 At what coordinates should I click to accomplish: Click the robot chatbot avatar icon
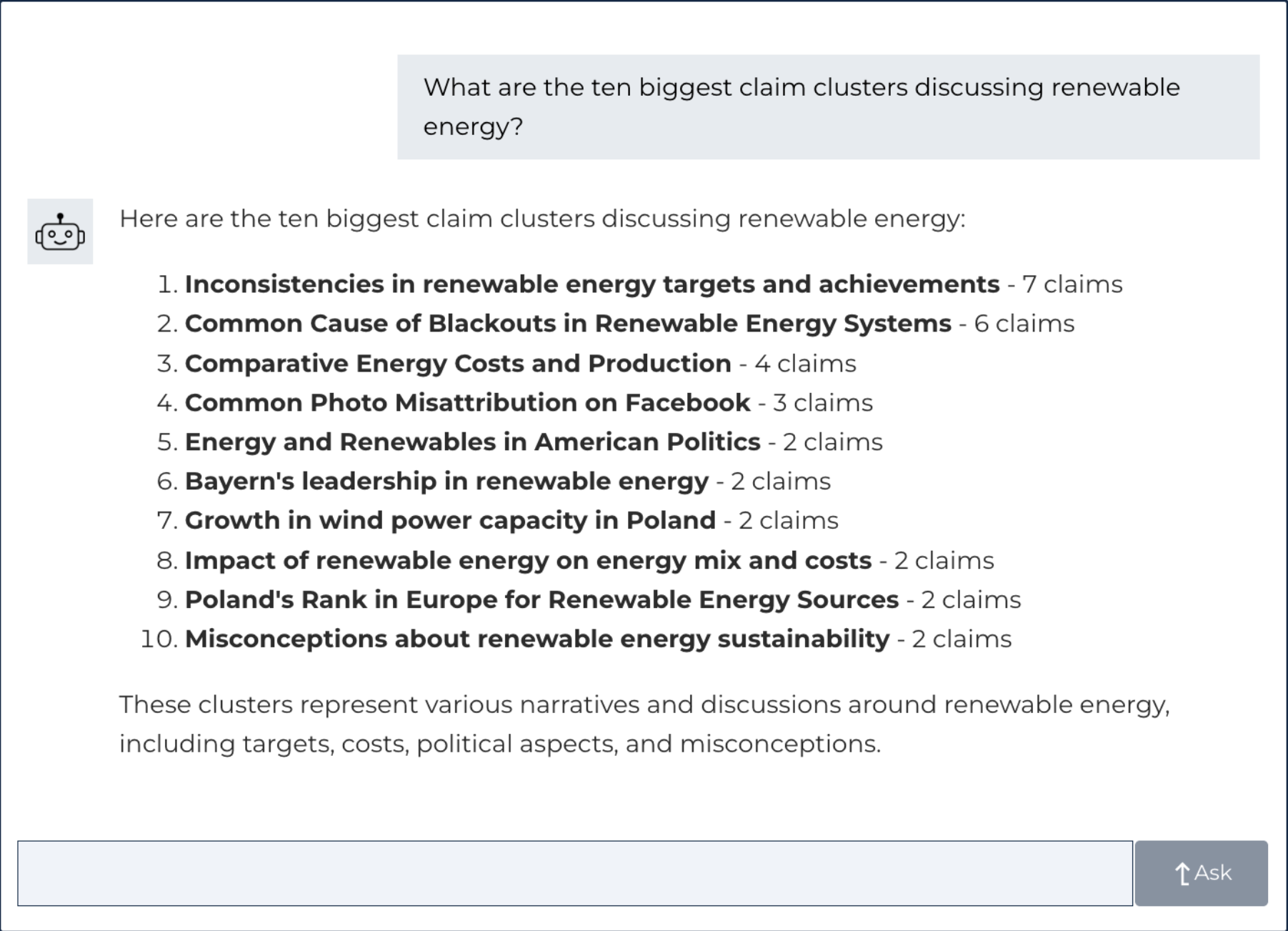[60, 231]
